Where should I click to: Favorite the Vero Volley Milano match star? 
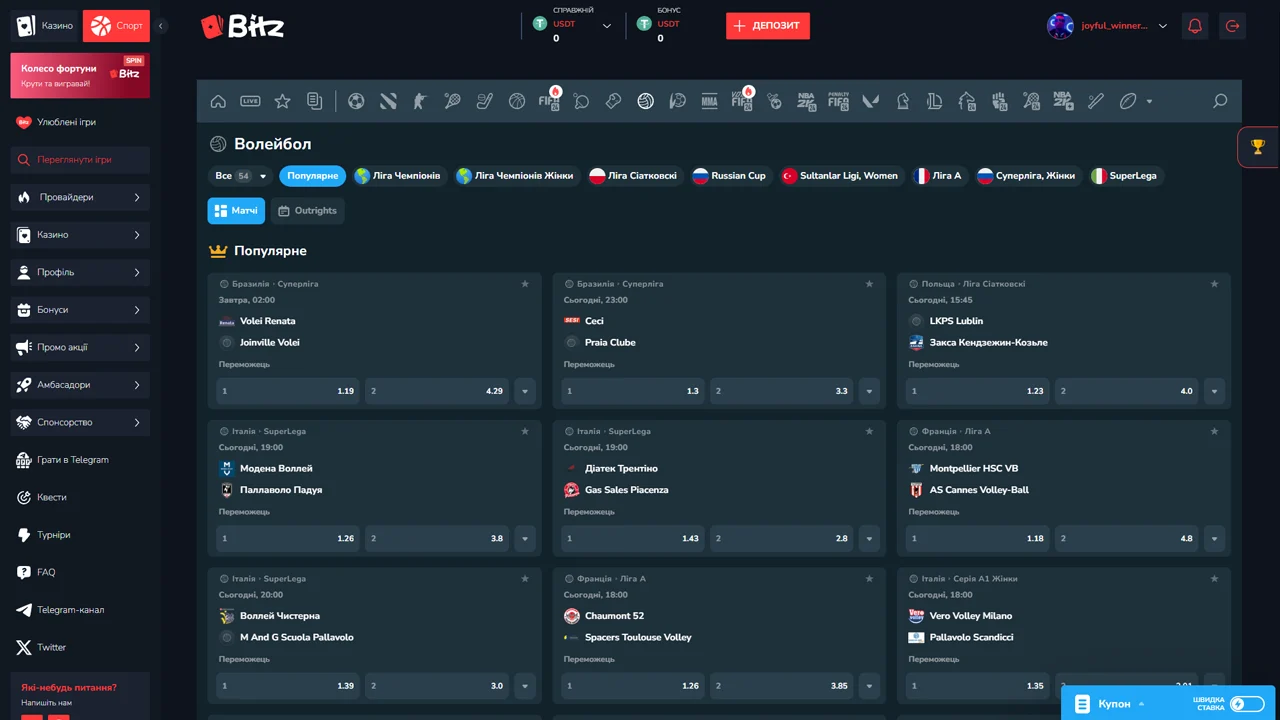[1215, 578]
